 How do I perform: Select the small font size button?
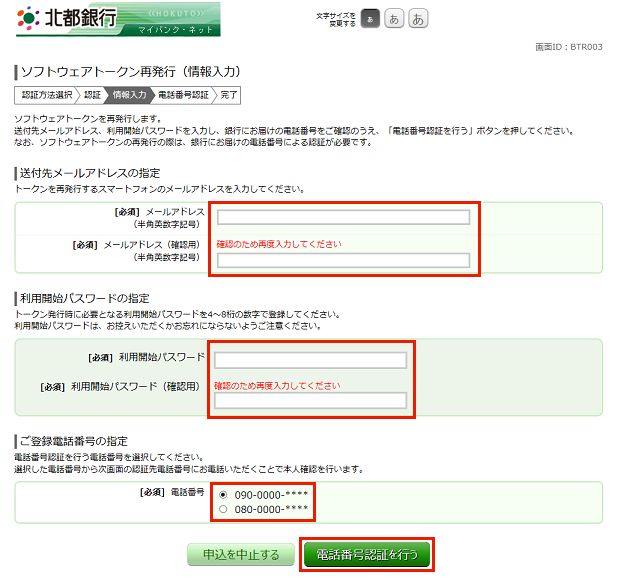(x=369, y=18)
